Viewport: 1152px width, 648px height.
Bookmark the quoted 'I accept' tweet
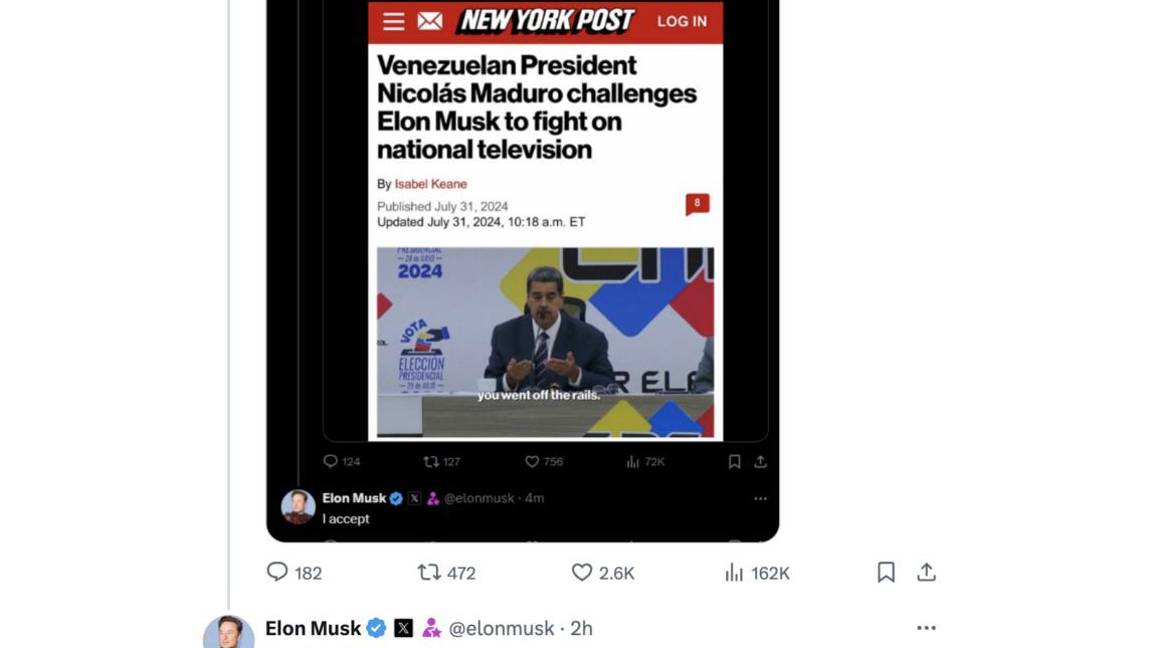click(x=734, y=461)
